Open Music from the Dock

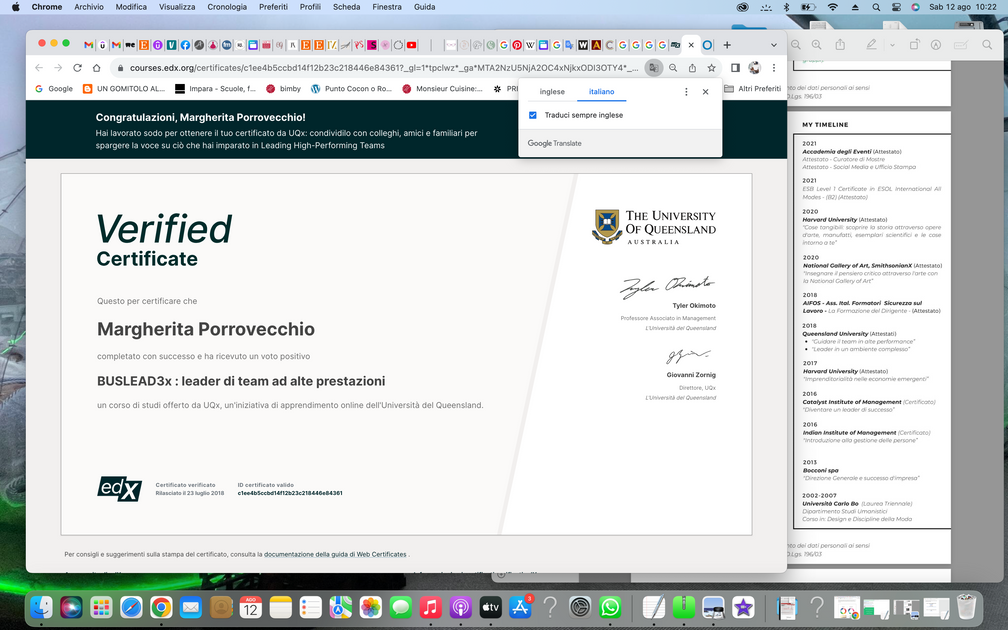click(430, 607)
